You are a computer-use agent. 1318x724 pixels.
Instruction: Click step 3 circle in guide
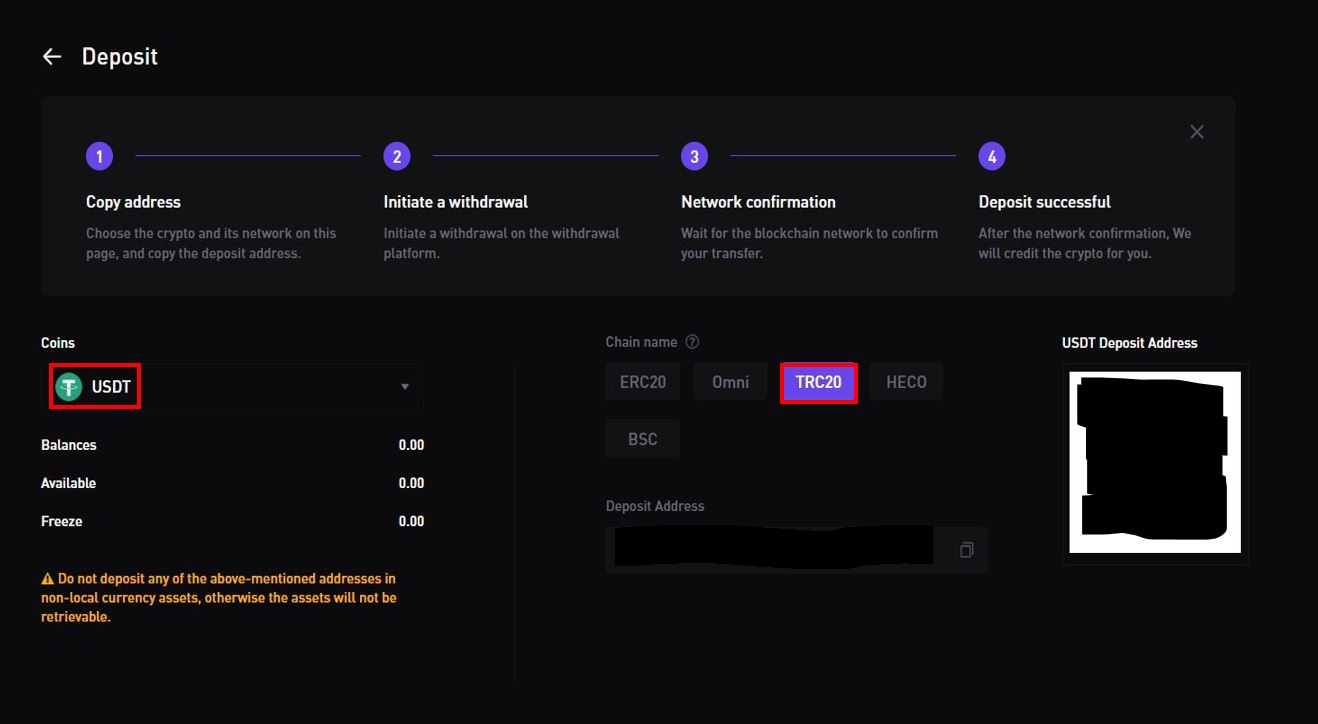[x=694, y=156]
